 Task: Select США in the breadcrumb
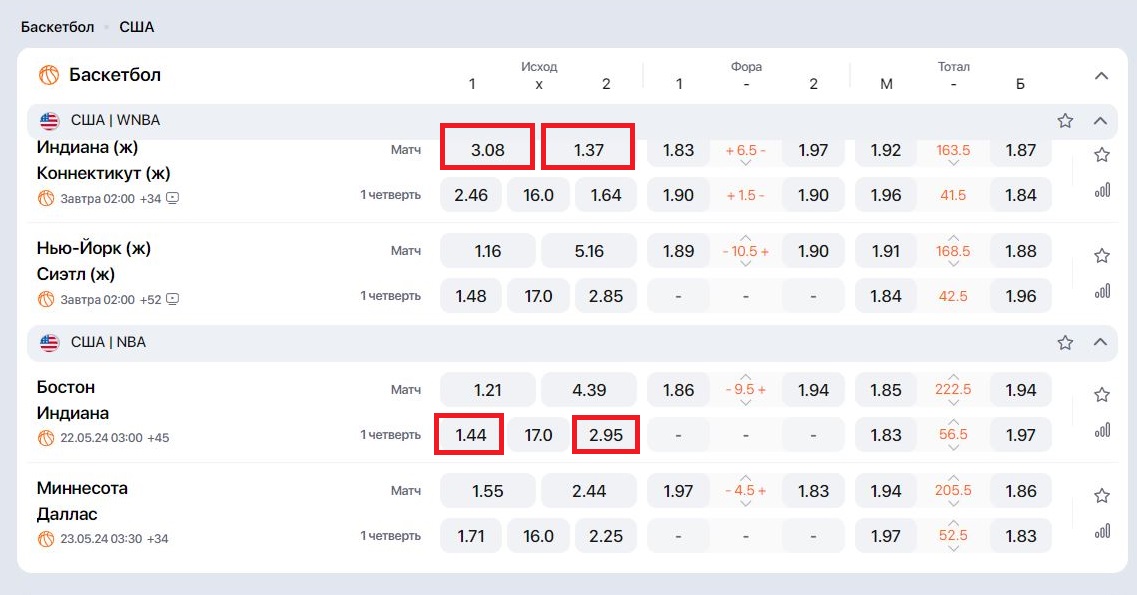136,27
